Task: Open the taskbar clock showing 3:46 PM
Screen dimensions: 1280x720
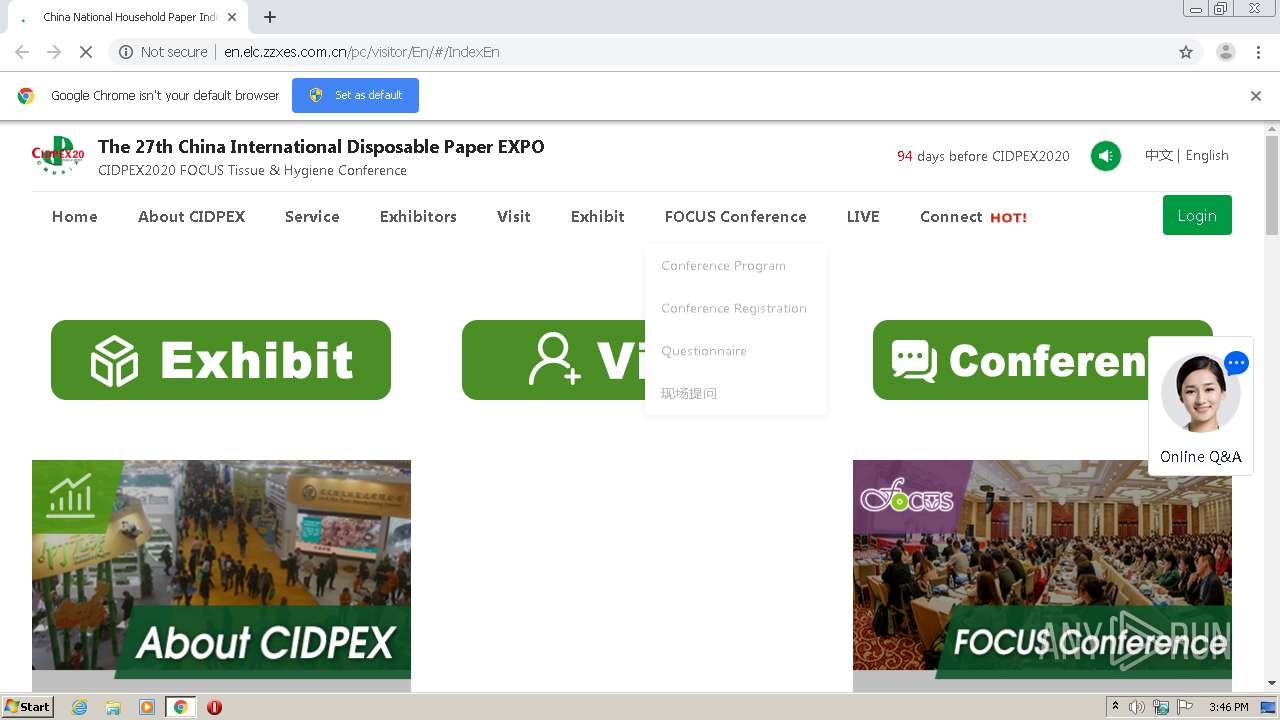Action: [1228, 707]
